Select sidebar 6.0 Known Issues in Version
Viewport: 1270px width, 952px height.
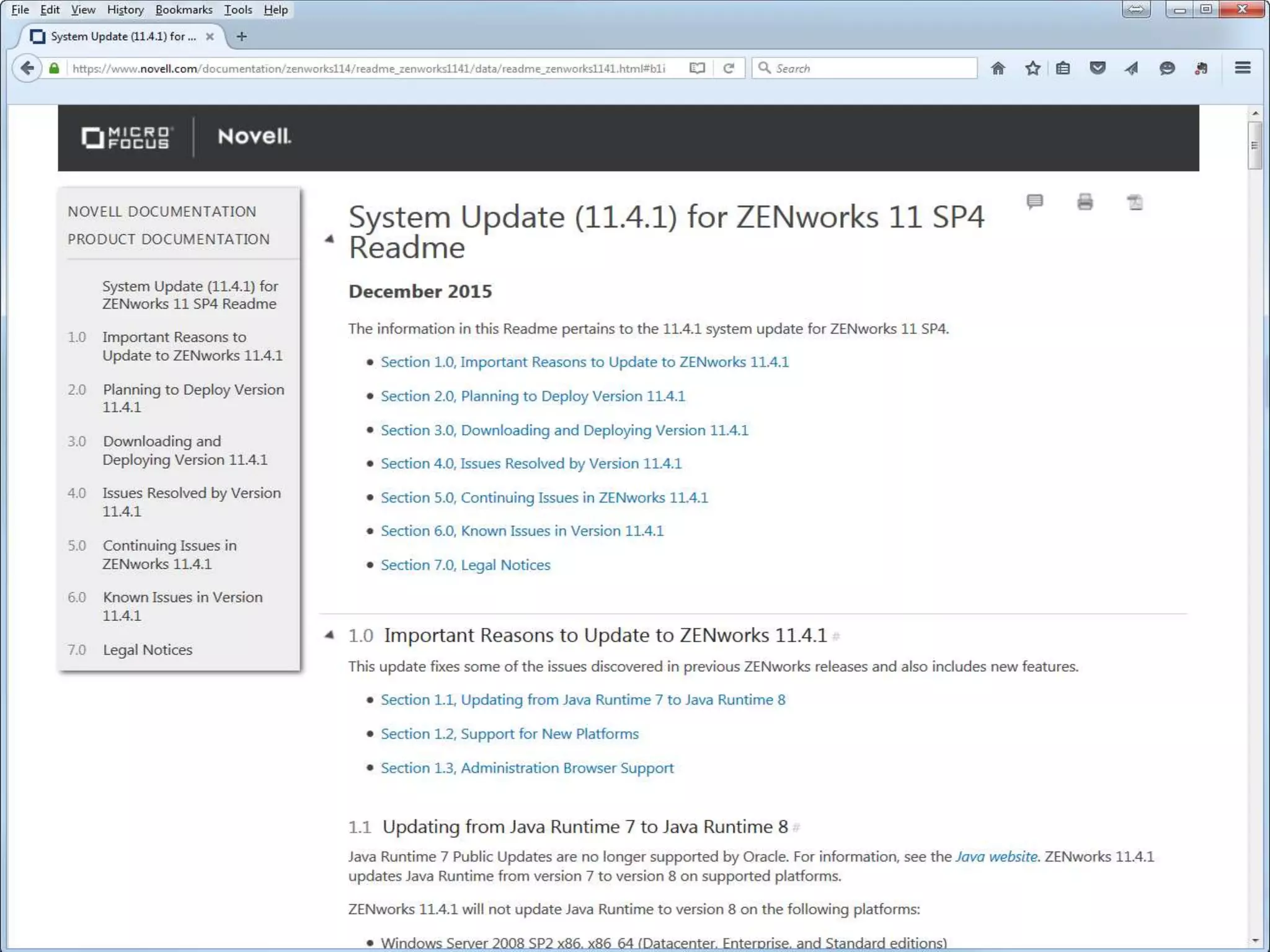(182, 607)
